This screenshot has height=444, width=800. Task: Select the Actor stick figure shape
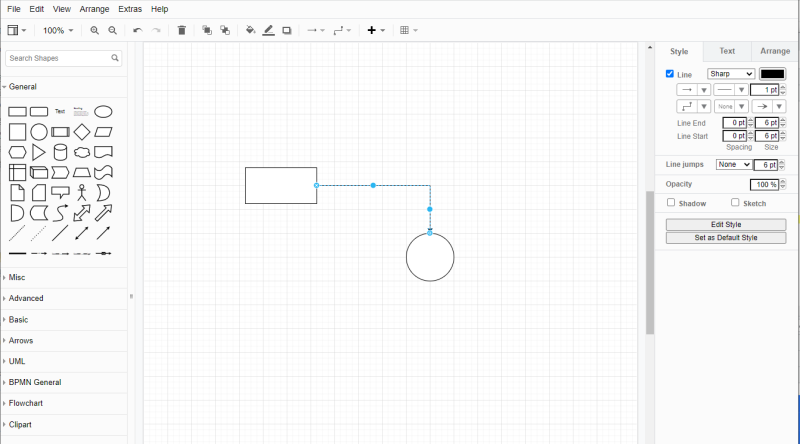coord(82,193)
